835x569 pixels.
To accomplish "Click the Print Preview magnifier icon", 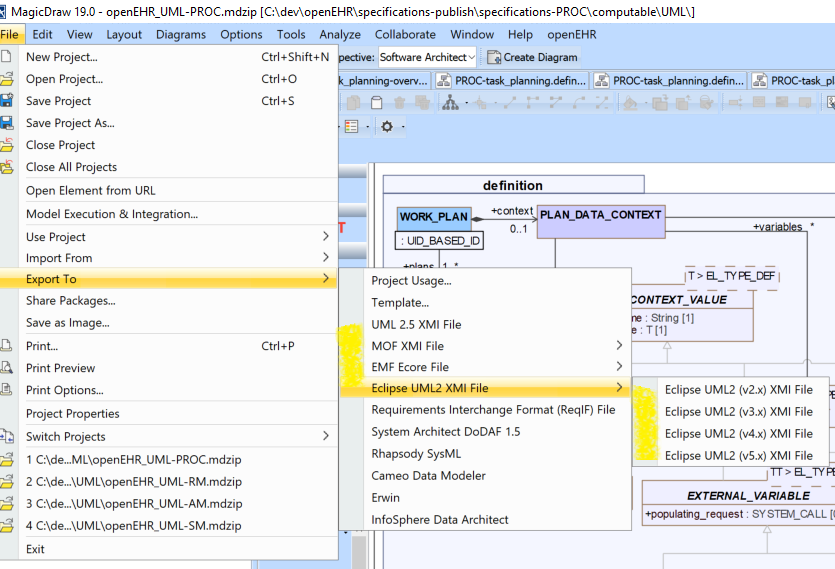I will 6,368.
